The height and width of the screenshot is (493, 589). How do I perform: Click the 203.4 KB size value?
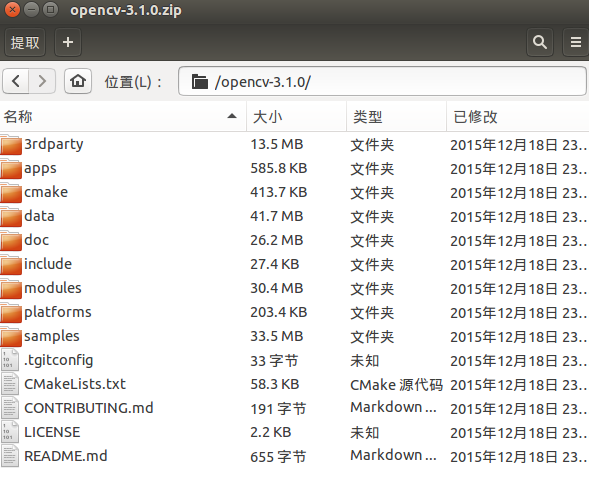pos(279,312)
